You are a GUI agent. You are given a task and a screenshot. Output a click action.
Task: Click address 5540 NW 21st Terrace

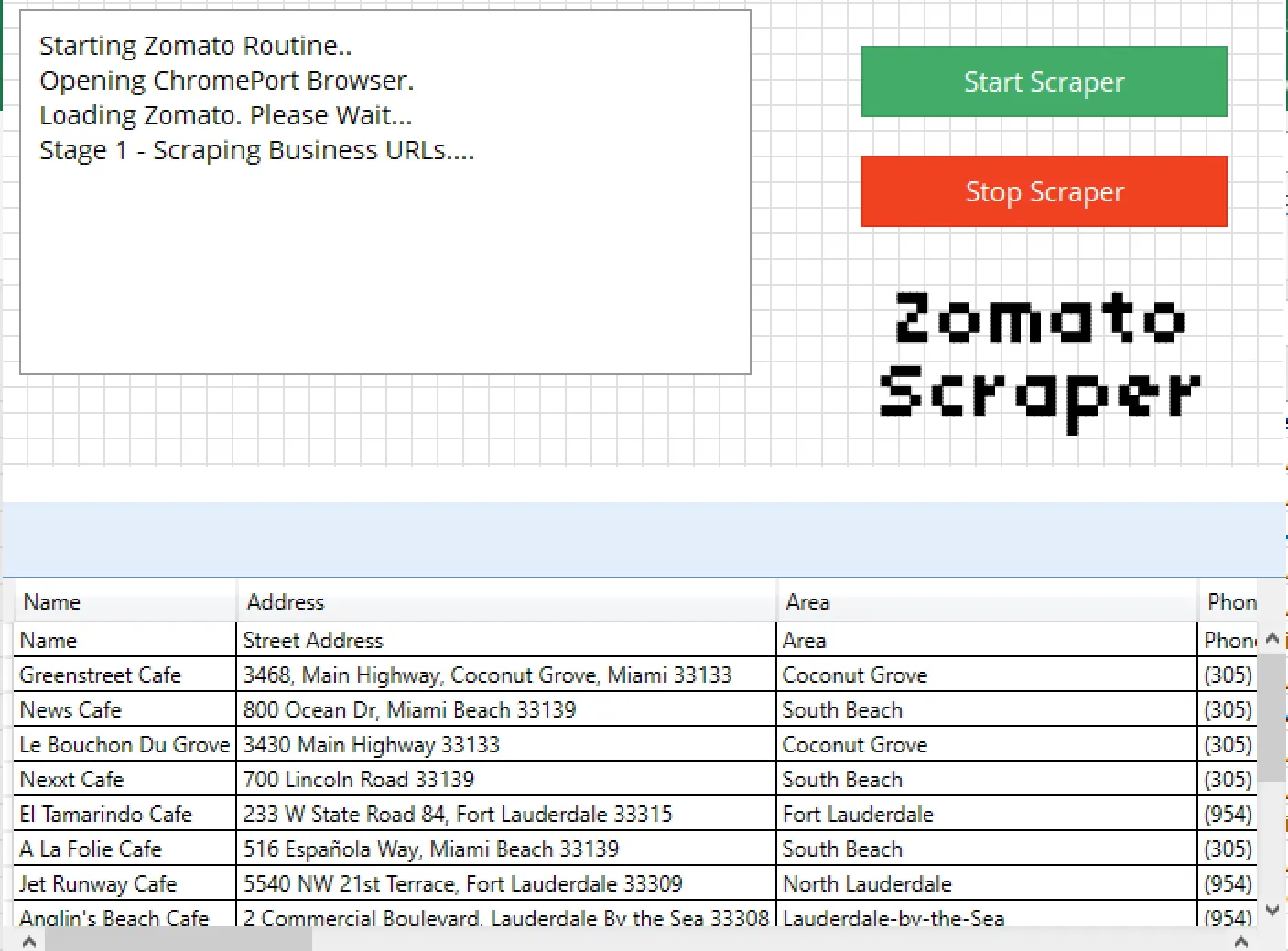pos(506,883)
